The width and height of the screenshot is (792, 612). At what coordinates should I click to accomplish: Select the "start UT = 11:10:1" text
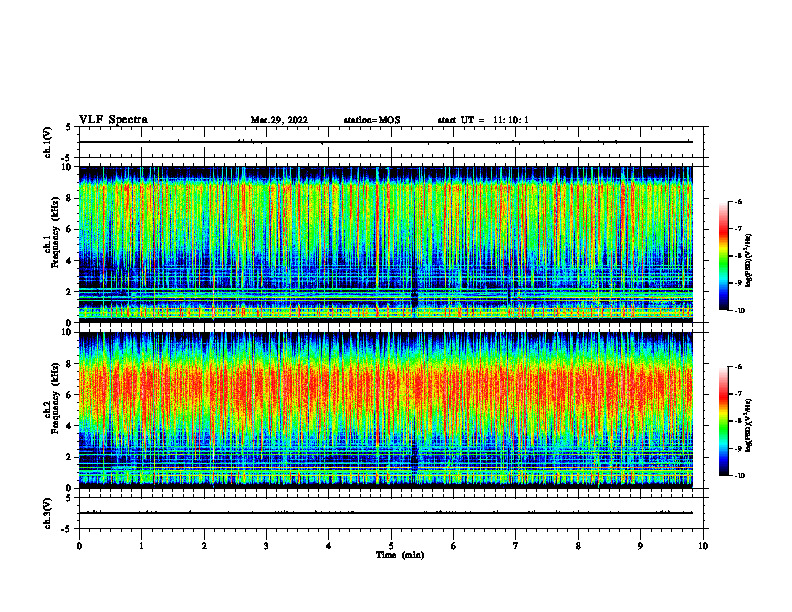(483, 120)
